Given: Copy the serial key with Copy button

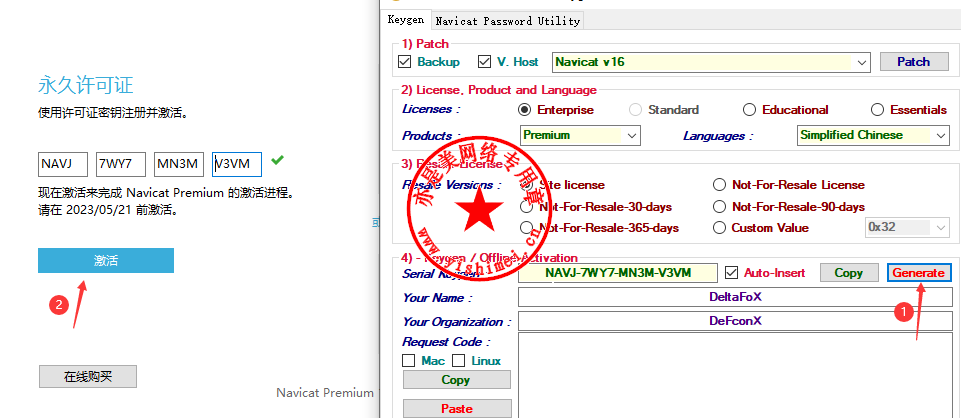Looking at the screenshot, I should (848, 273).
